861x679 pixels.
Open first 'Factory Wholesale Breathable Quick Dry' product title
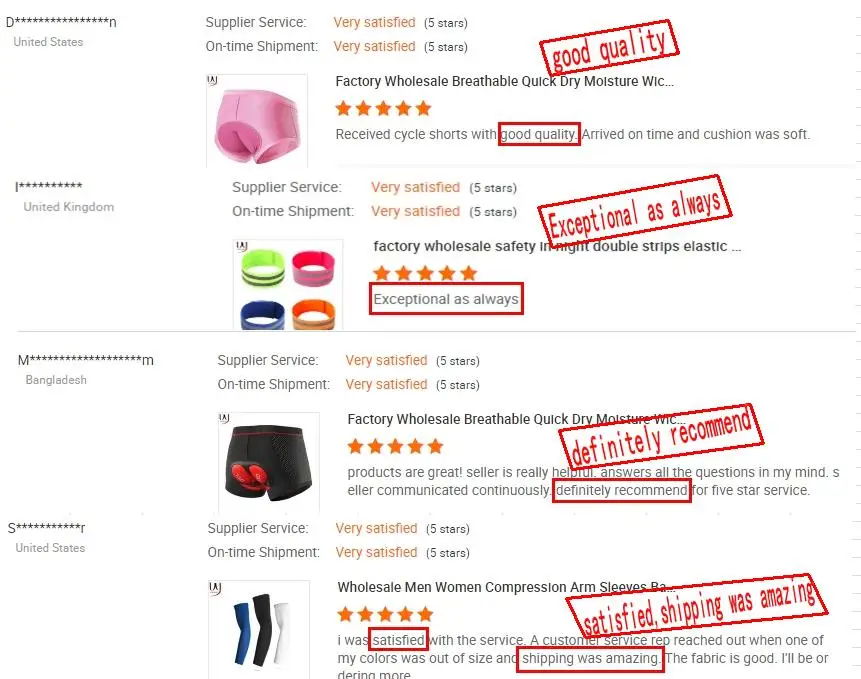[504, 81]
